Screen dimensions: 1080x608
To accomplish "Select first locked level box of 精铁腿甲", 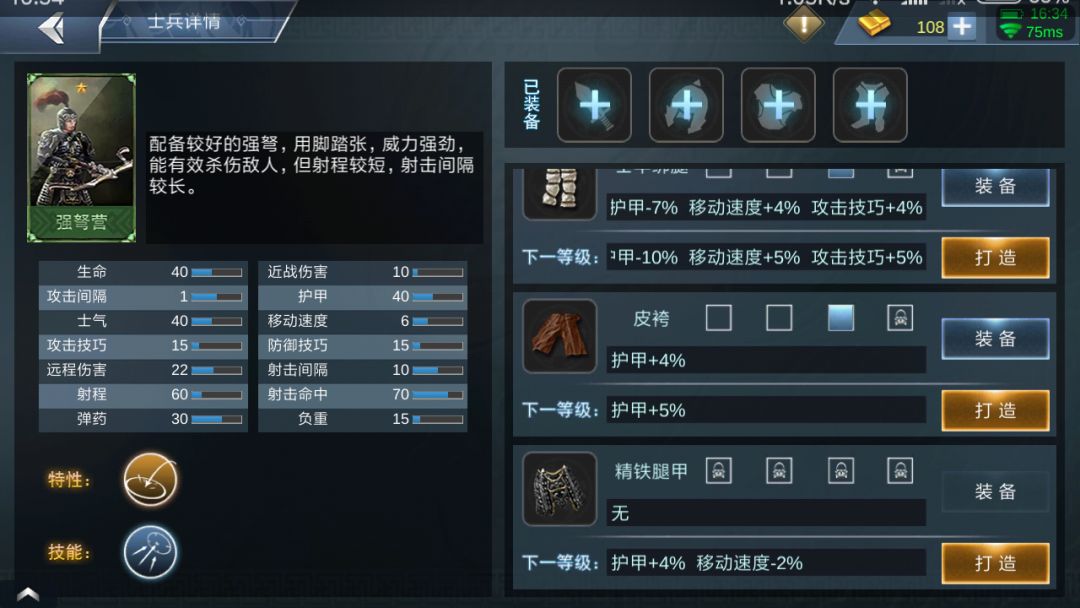I will coord(718,471).
